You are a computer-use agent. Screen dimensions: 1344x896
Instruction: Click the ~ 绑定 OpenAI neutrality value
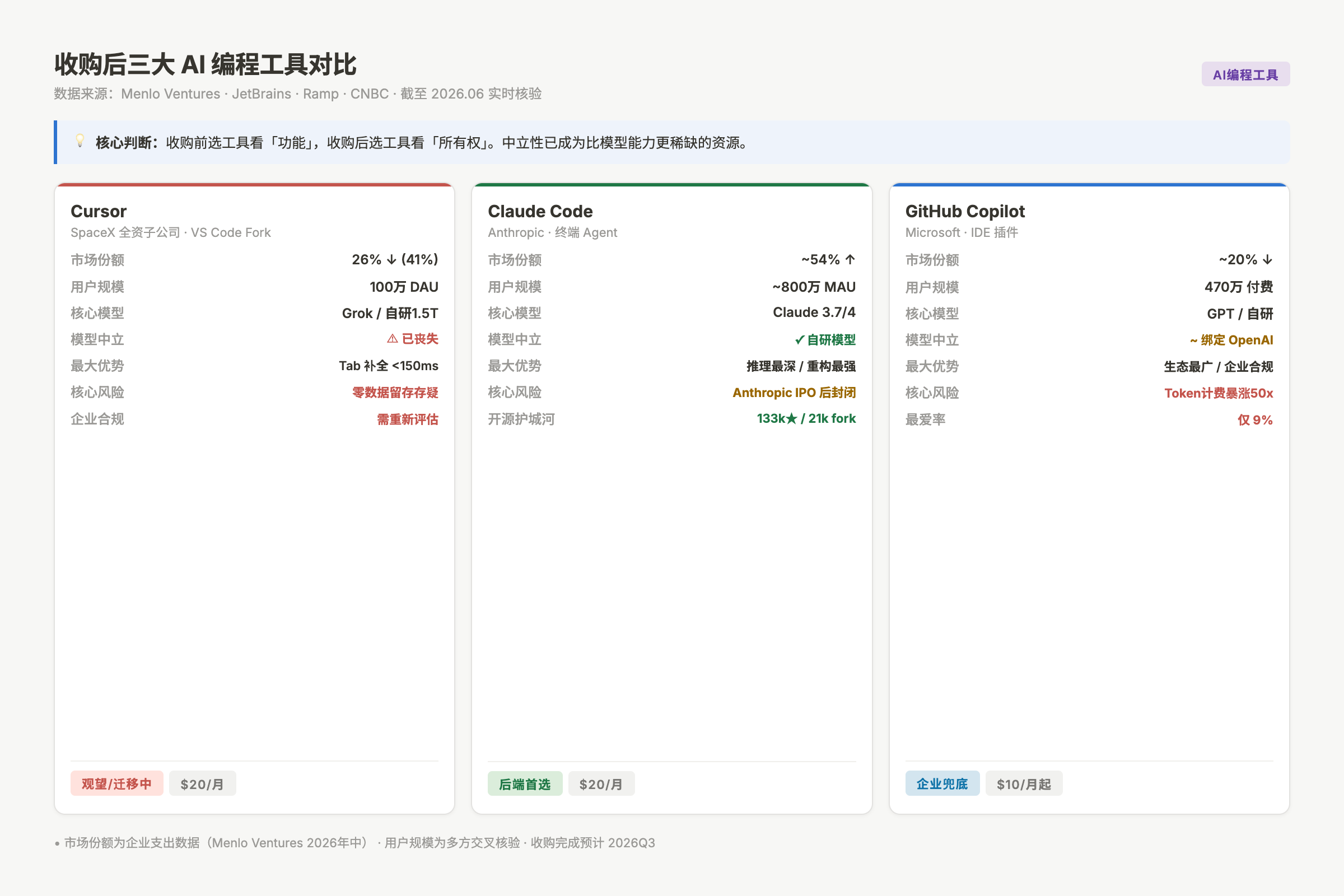click(1231, 340)
